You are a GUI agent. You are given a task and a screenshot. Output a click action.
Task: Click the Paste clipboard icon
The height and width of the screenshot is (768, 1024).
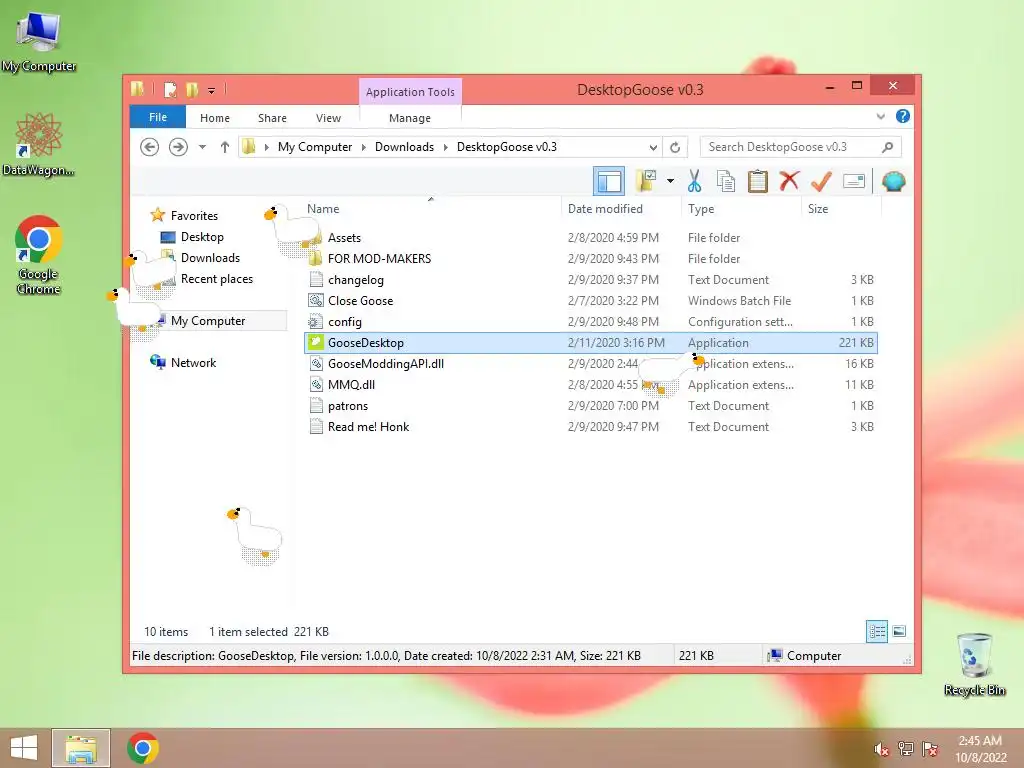coord(758,181)
